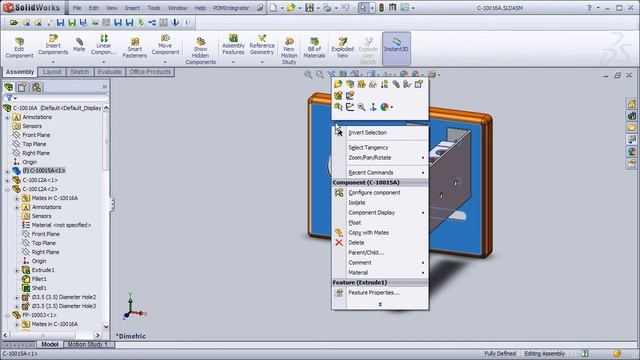Open the Motion Study 1 tab
Image resolution: width=640 pixels, height=360 pixels.
pos(88,344)
